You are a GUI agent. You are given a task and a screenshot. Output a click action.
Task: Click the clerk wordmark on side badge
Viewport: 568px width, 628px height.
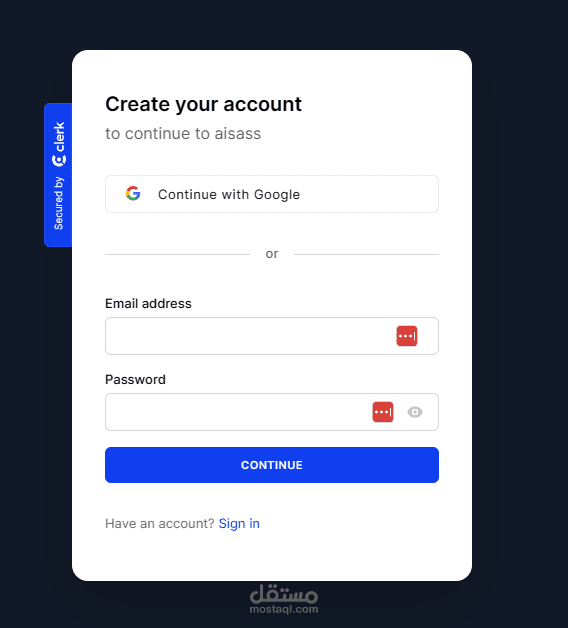click(59, 137)
